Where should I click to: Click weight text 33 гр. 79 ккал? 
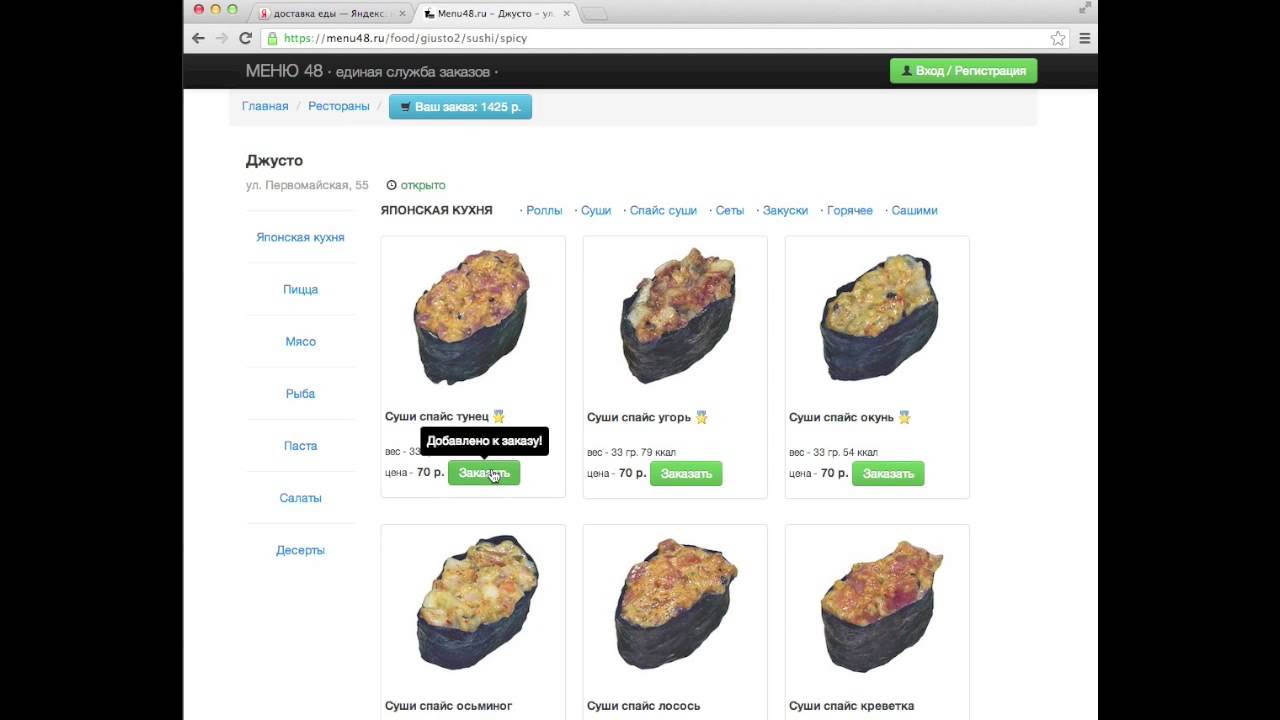(642, 453)
